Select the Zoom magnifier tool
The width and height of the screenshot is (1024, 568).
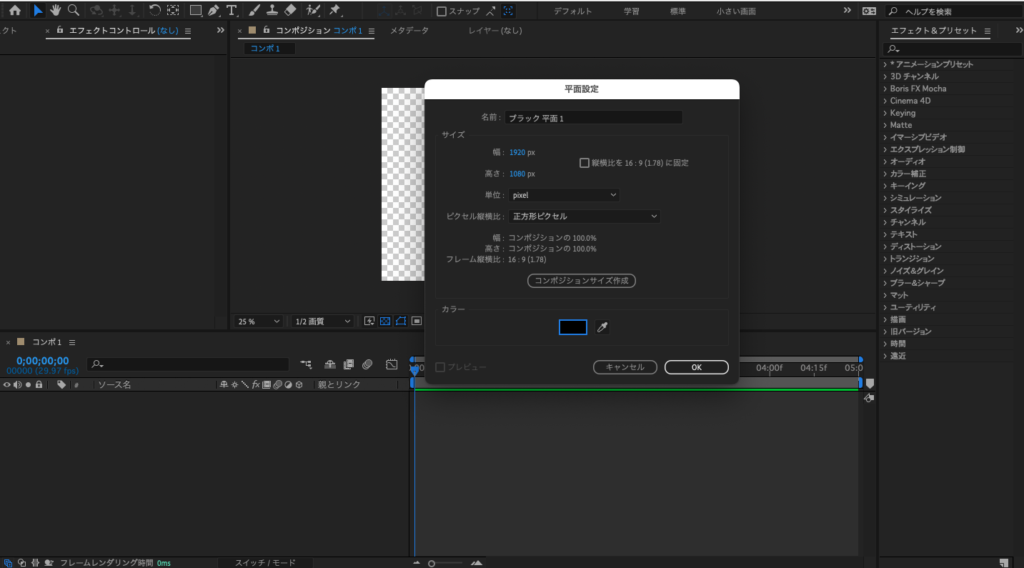73,10
